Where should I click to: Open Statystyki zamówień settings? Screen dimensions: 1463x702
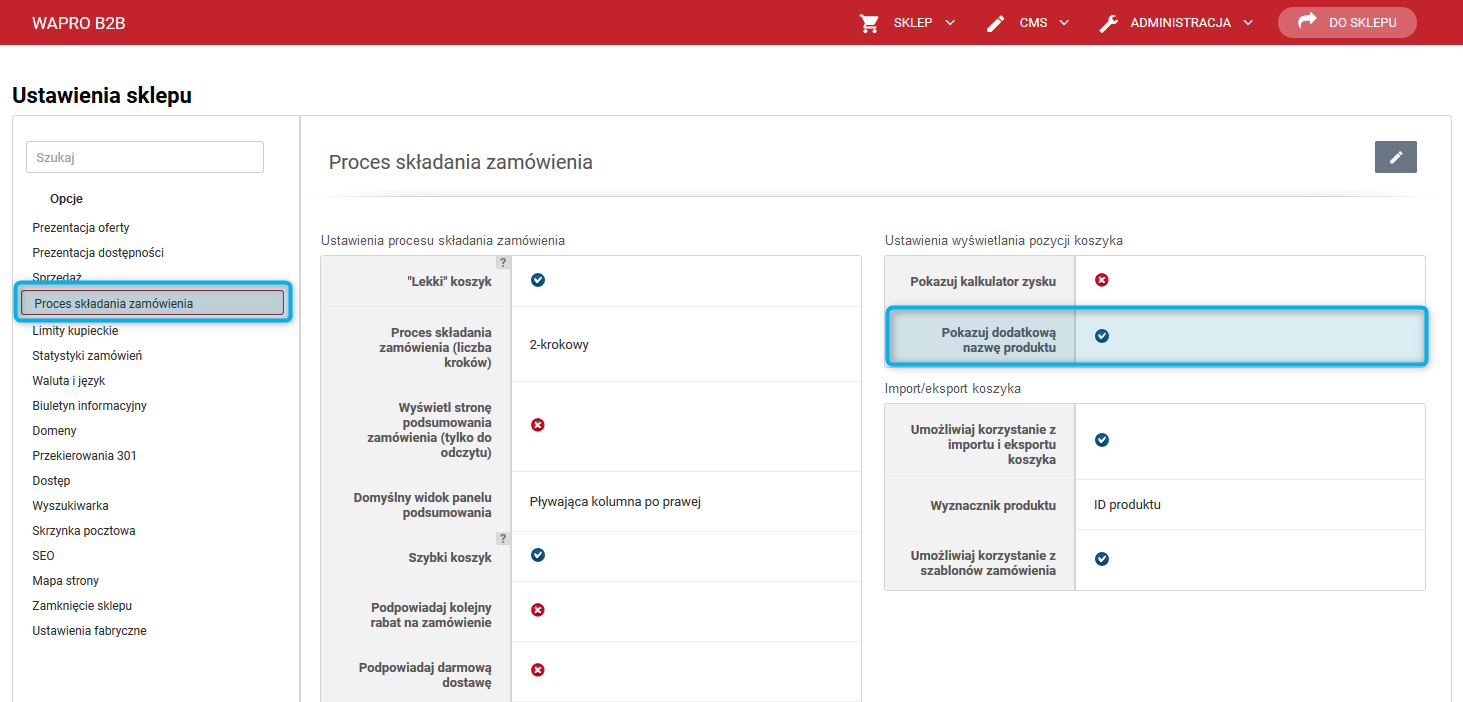pos(87,356)
